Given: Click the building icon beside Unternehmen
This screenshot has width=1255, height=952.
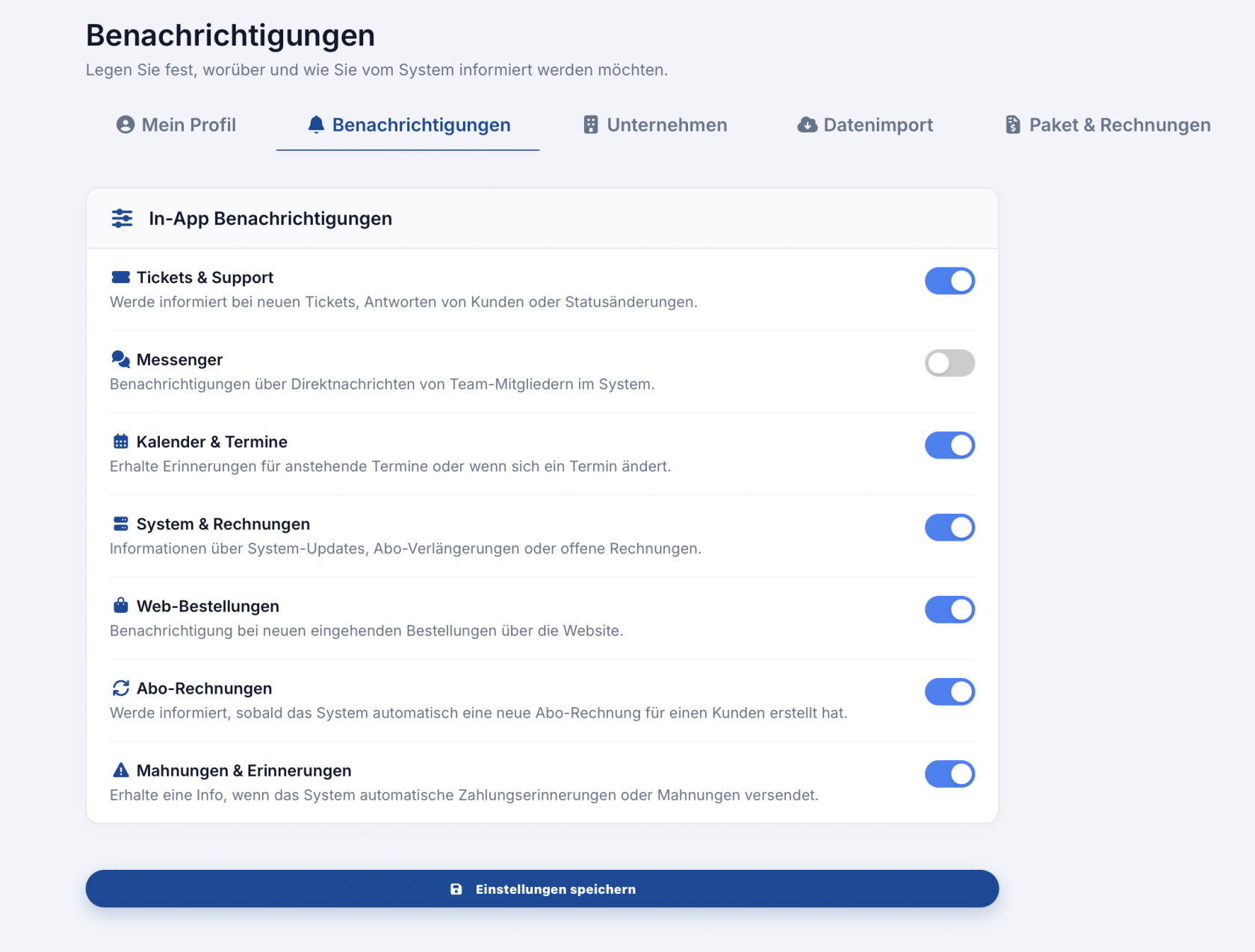Looking at the screenshot, I should coord(591,125).
